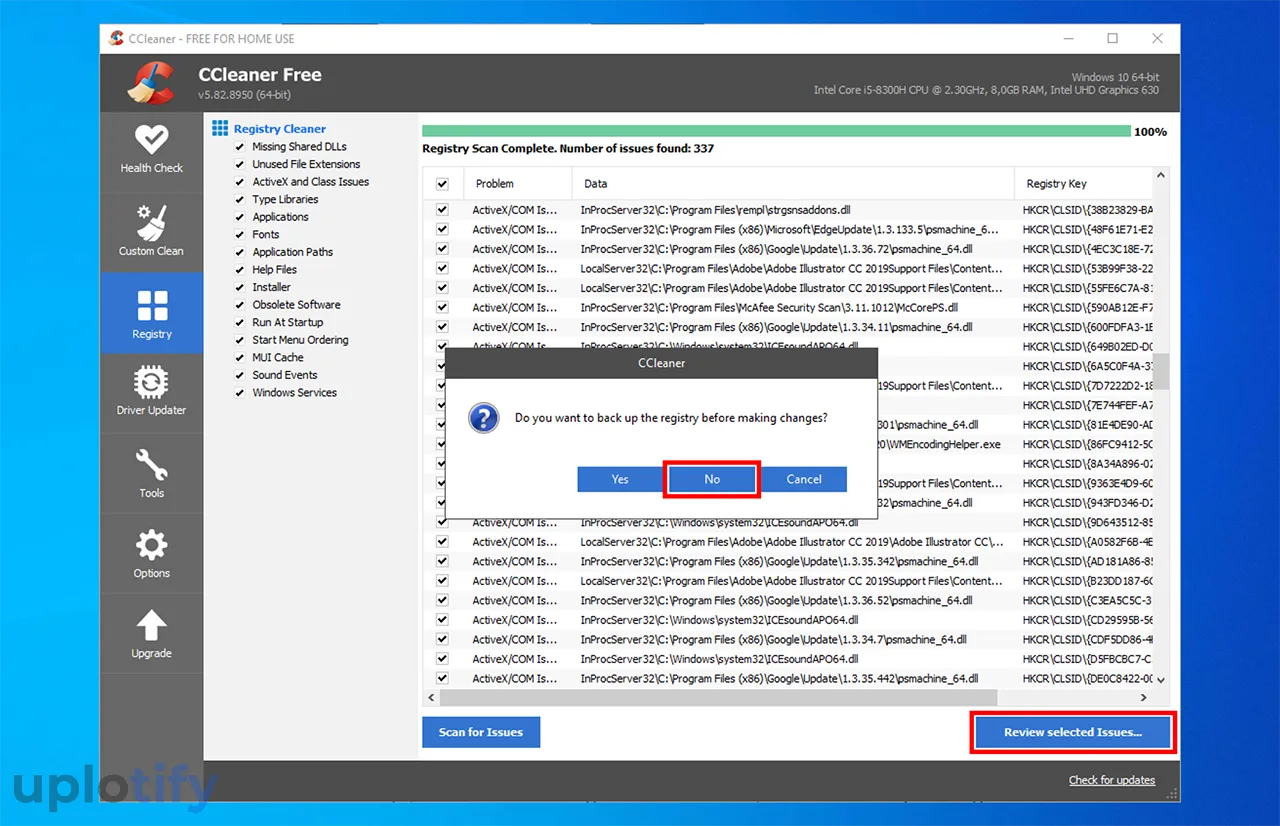
Task: Select the 1.3.35.342 psmachine_64.dll row
Action: pyautogui.click(x=780, y=561)
